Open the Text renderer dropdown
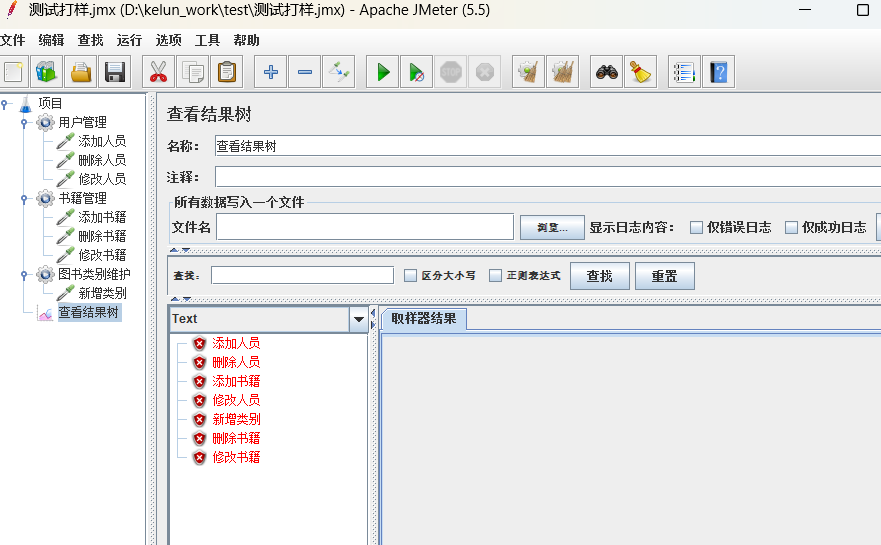881x545 pixels. [358, 319]
